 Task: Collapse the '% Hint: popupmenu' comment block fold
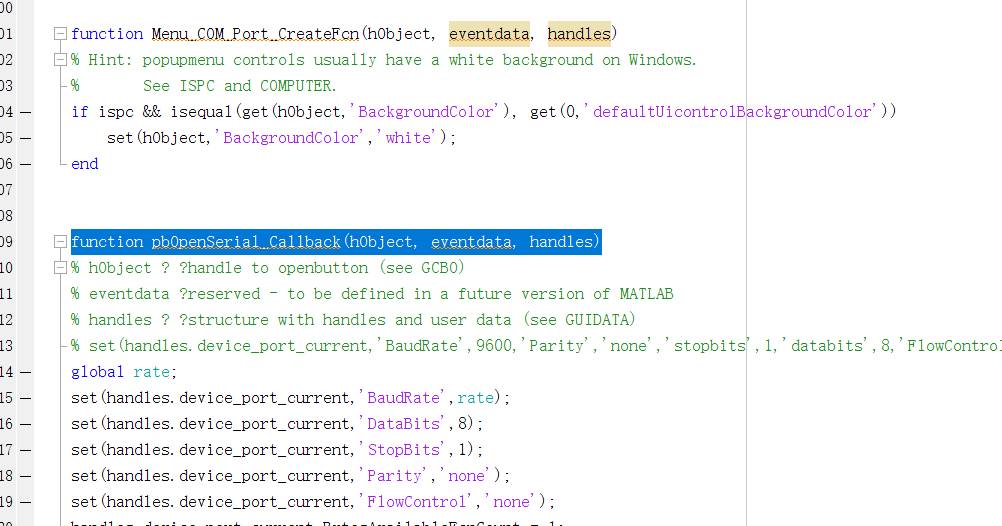point(60,59)
